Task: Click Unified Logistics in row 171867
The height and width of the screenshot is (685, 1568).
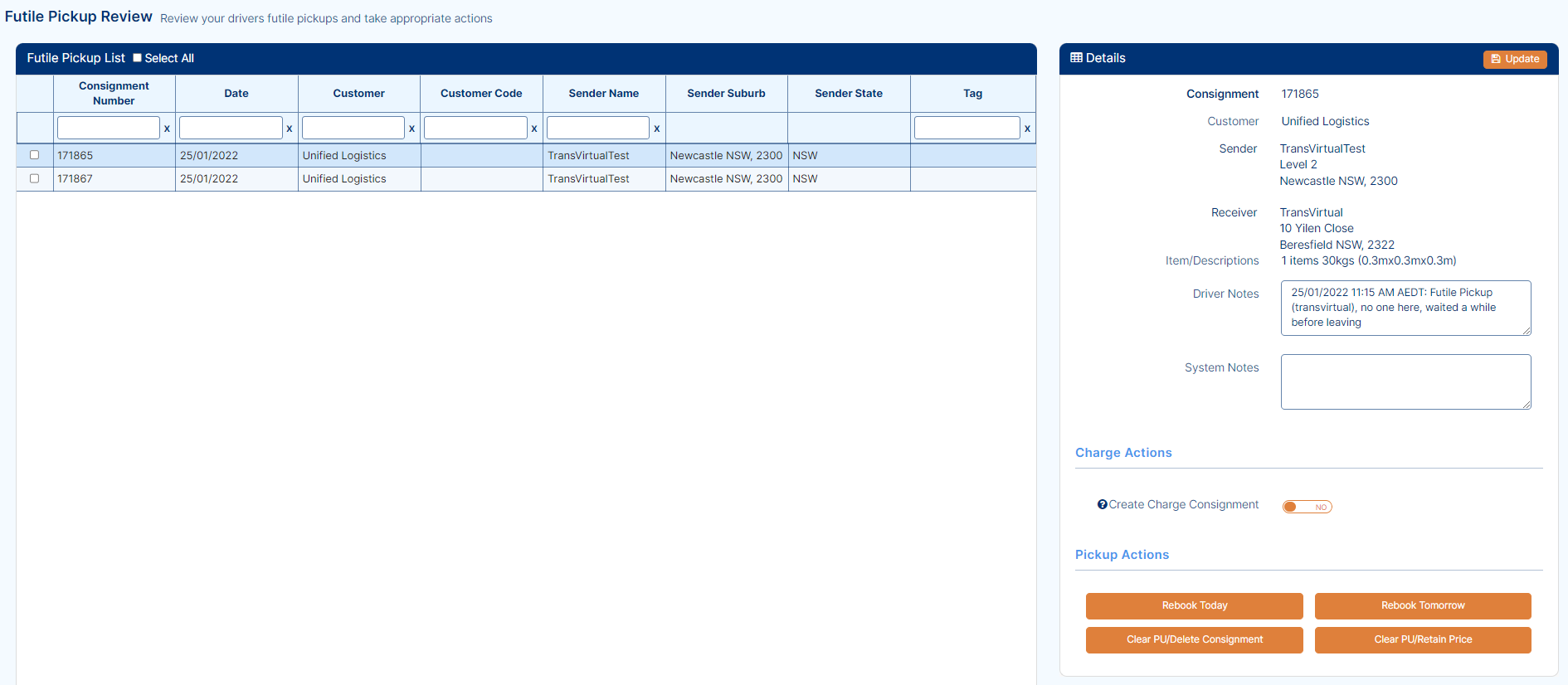Action: [344, 178]
